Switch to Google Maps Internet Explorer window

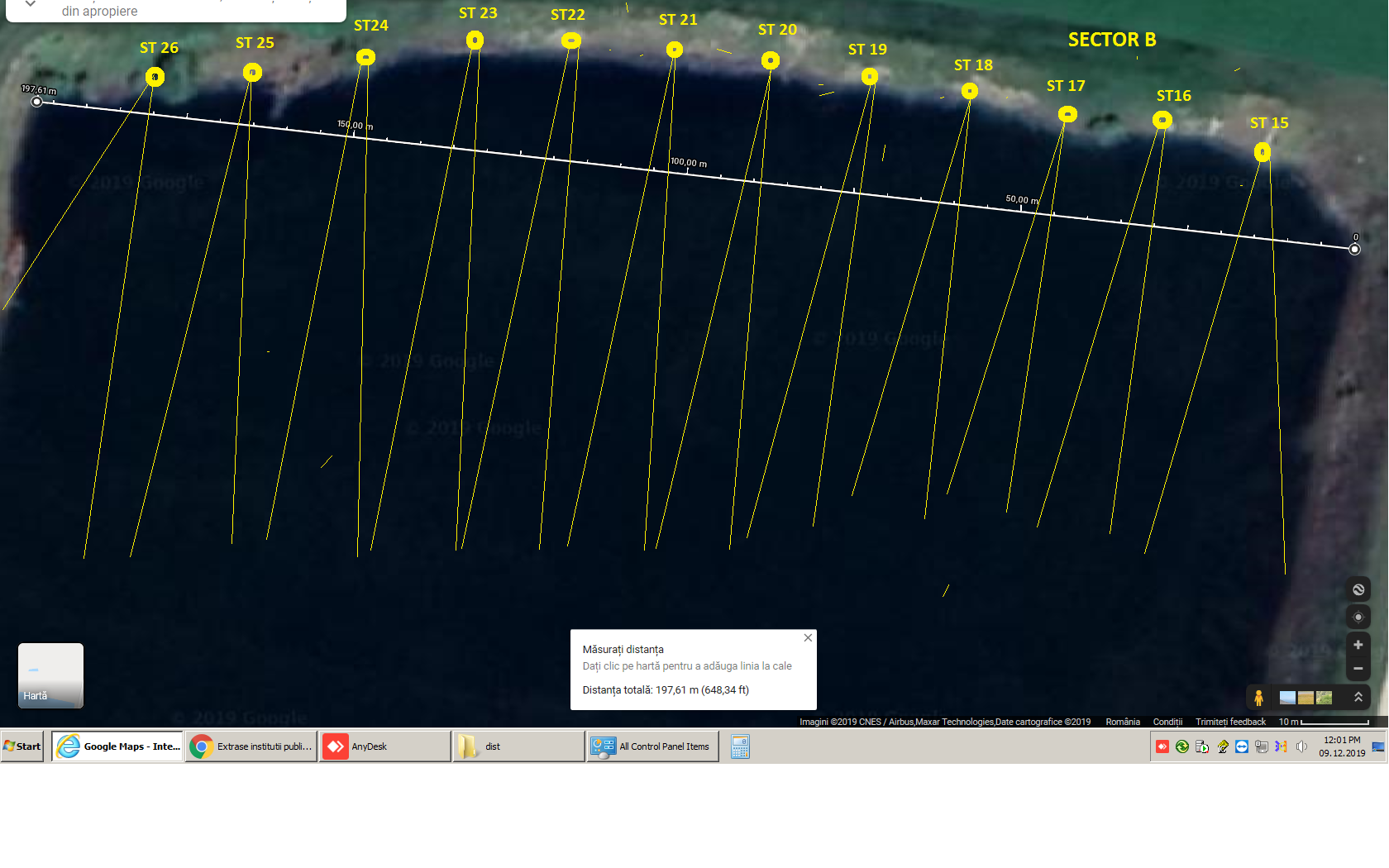point(117,746)
